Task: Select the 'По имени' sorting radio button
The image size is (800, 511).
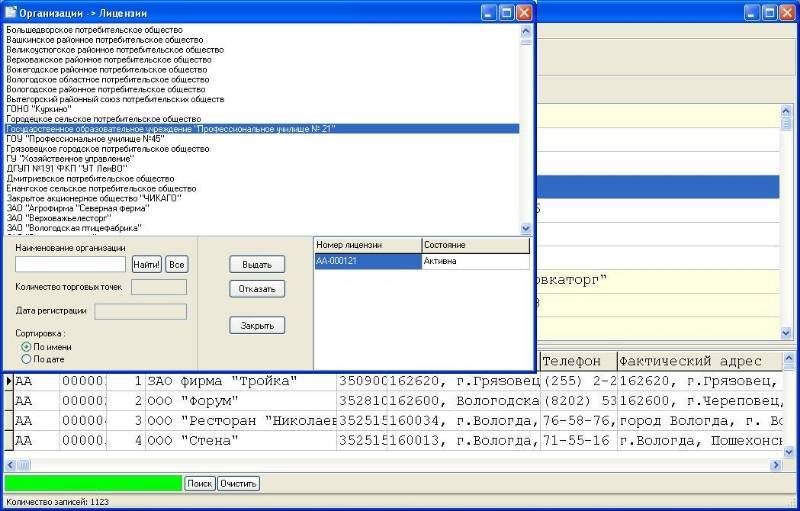Action: click(x=26, y=347)
